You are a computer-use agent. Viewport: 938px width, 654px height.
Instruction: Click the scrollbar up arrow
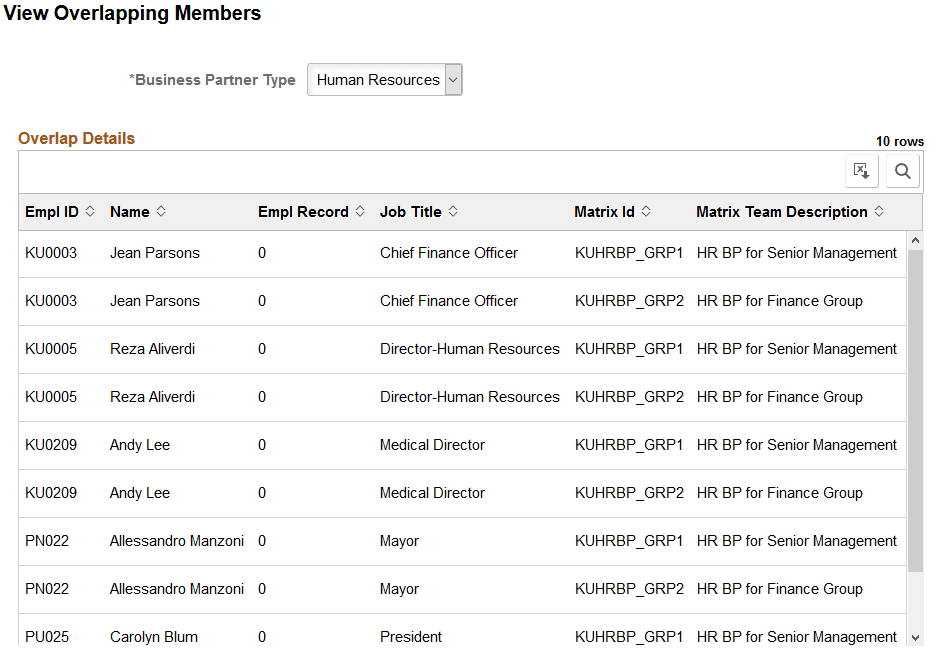(x=916, y=238)
